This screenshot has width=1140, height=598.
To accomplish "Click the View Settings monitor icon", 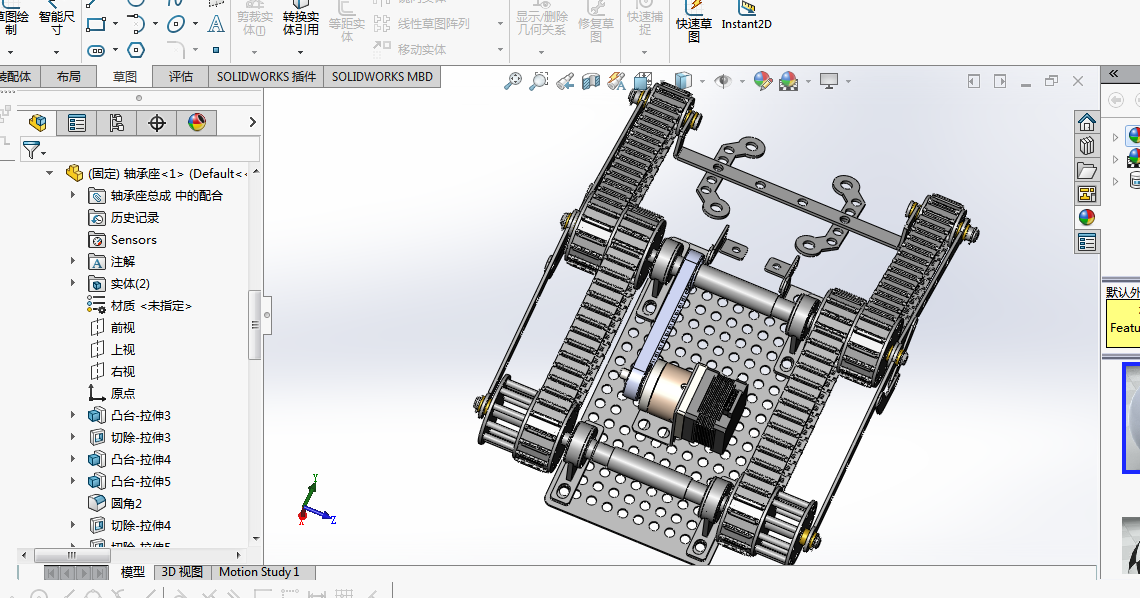I will click(829, 81).
